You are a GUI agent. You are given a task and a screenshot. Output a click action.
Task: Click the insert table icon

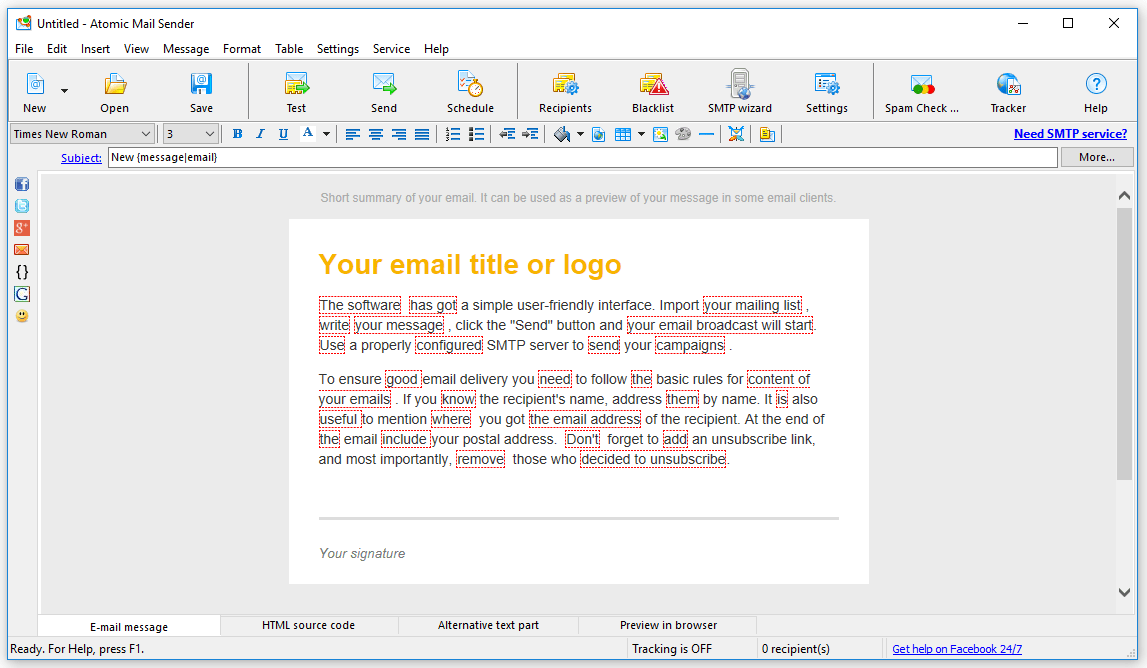[623, 134]
